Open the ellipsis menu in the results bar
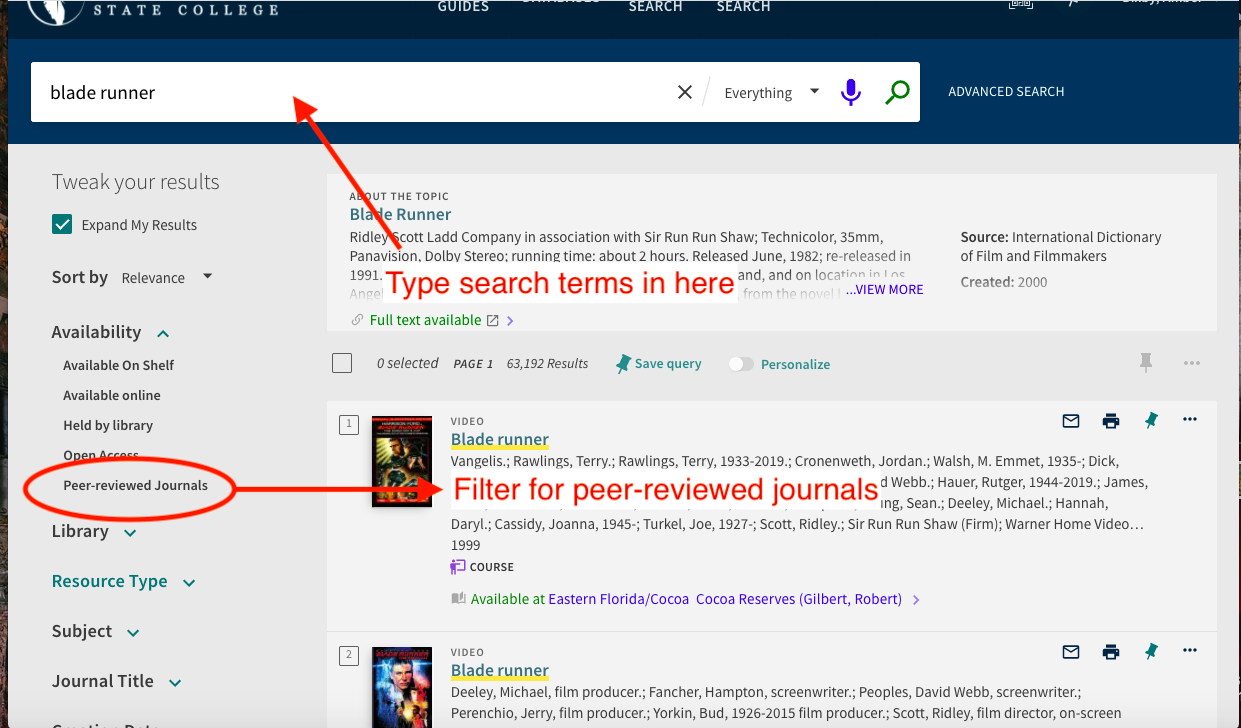Screen dimensions: 1241x728 pyautogui.click(x=1191, y=363)
